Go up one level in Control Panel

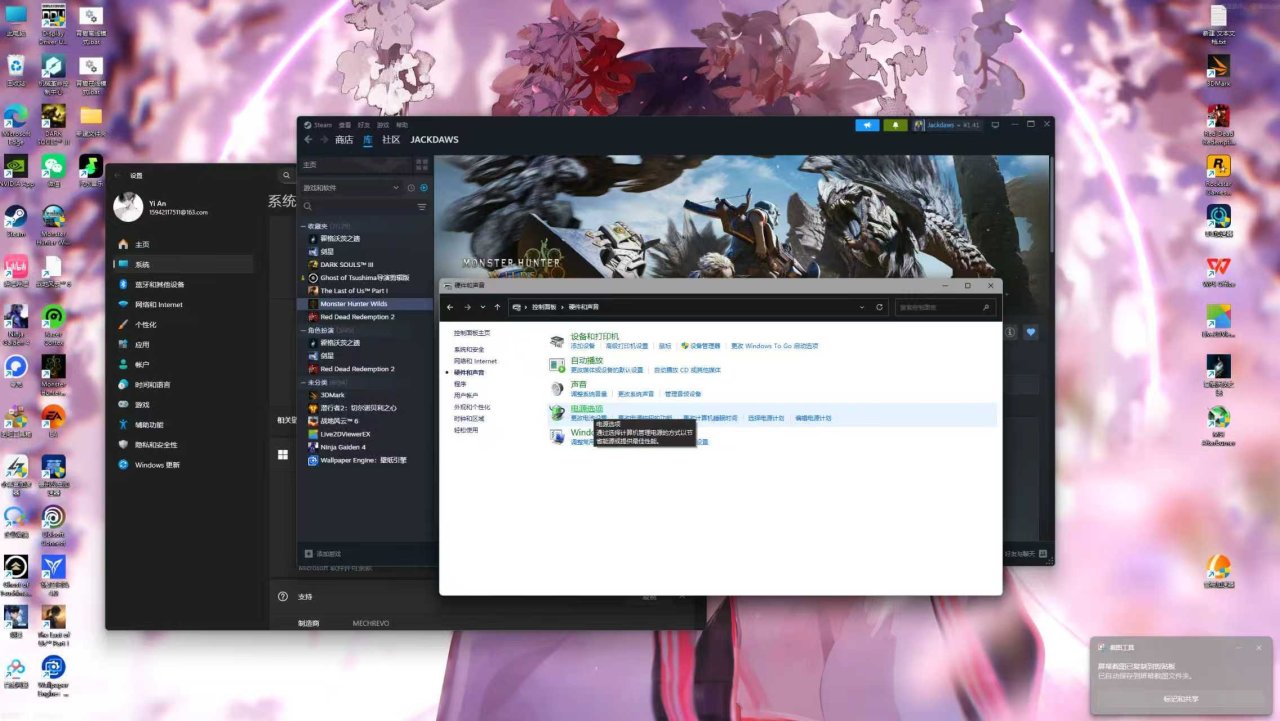tap(497, 307)
